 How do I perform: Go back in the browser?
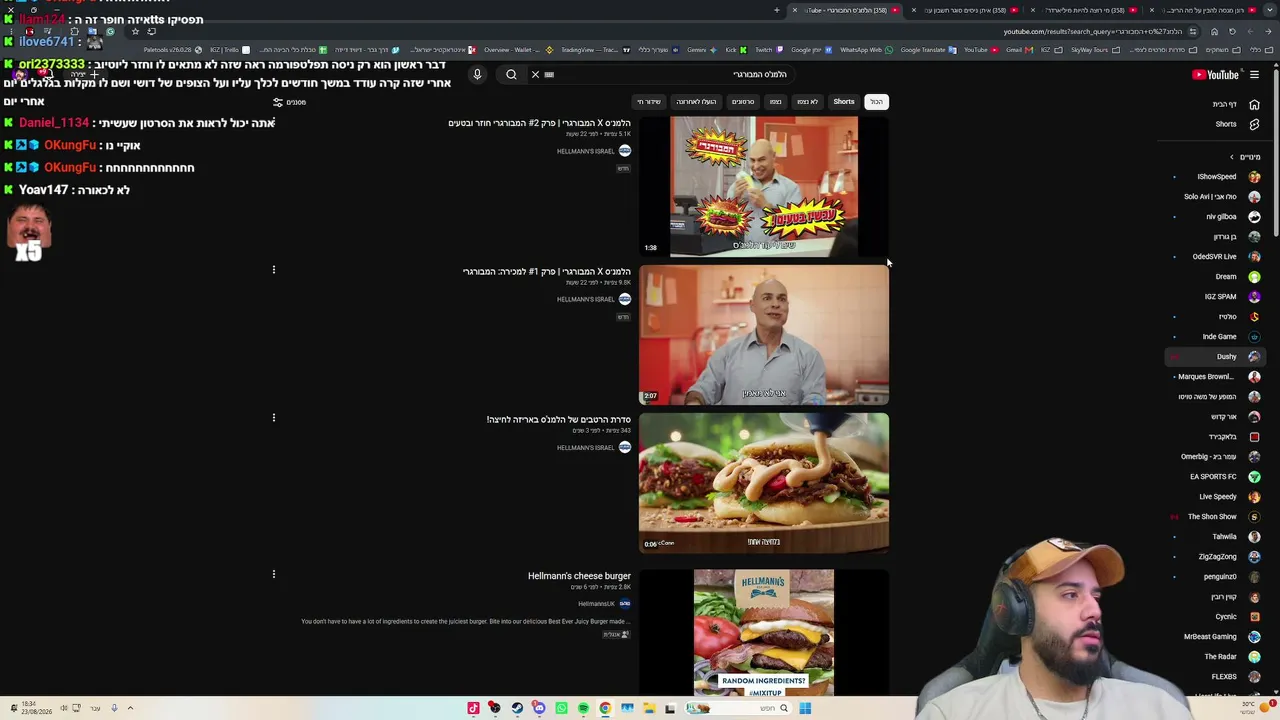coord(1270,31)
